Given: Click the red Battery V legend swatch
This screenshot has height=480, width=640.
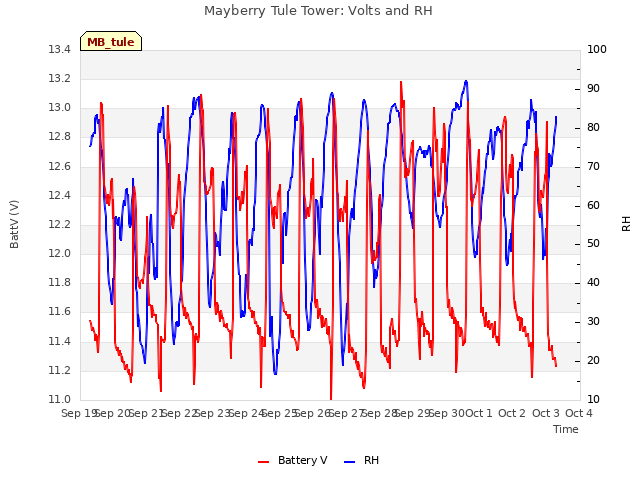Looking at the screenshot, I should pyautogui.click(x=264, y=462).
